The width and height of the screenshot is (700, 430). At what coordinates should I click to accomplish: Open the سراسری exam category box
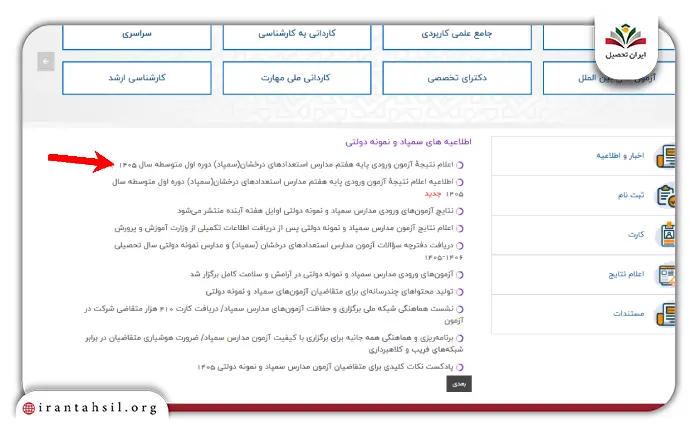point(137,36)
